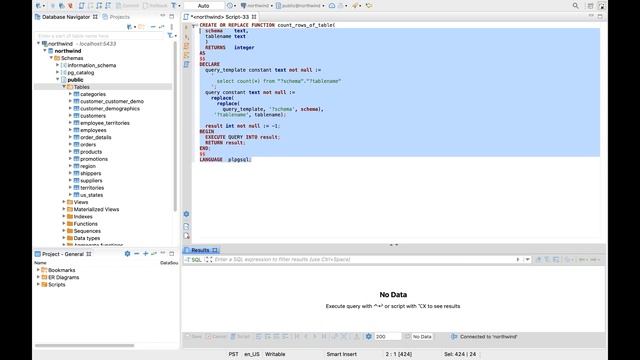Select the Script-33 editor tab
The height and width of the screenshot is (360, 640).
(x=220, y=17)
